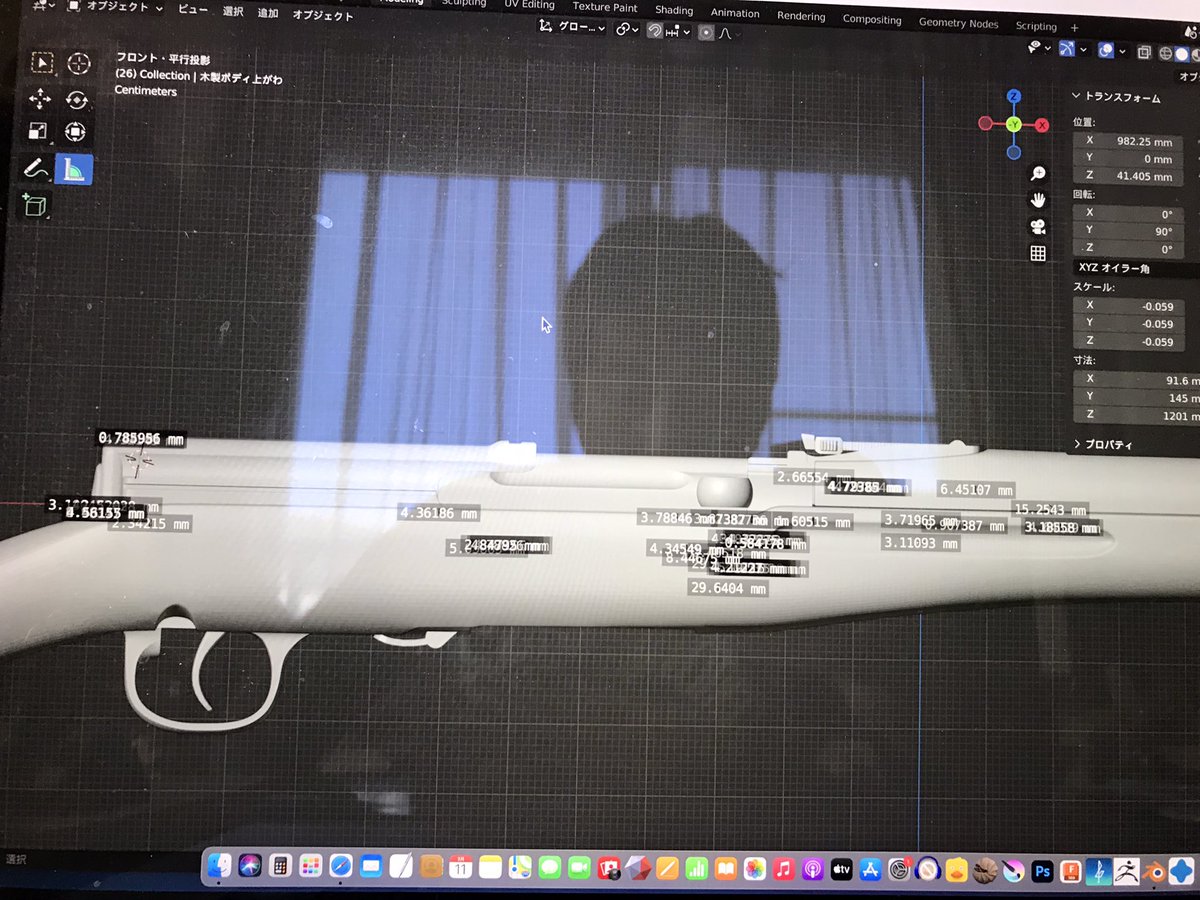
Task: Select the Measure ruler tool
Action: (x=74, y=170)
